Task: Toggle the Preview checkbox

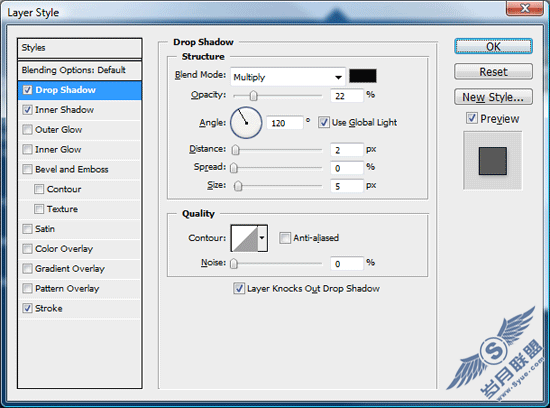Action: click(472, 118)
